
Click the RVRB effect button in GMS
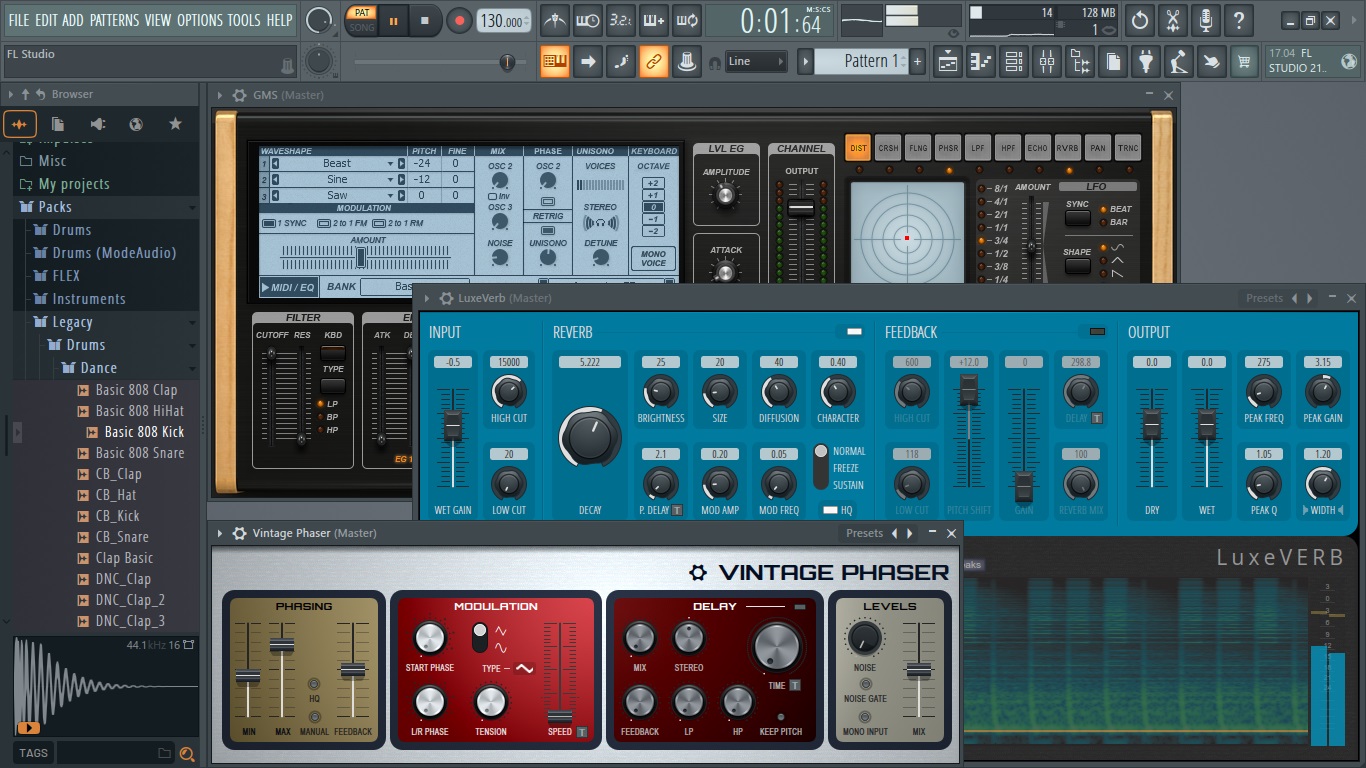pos(1067,148)
